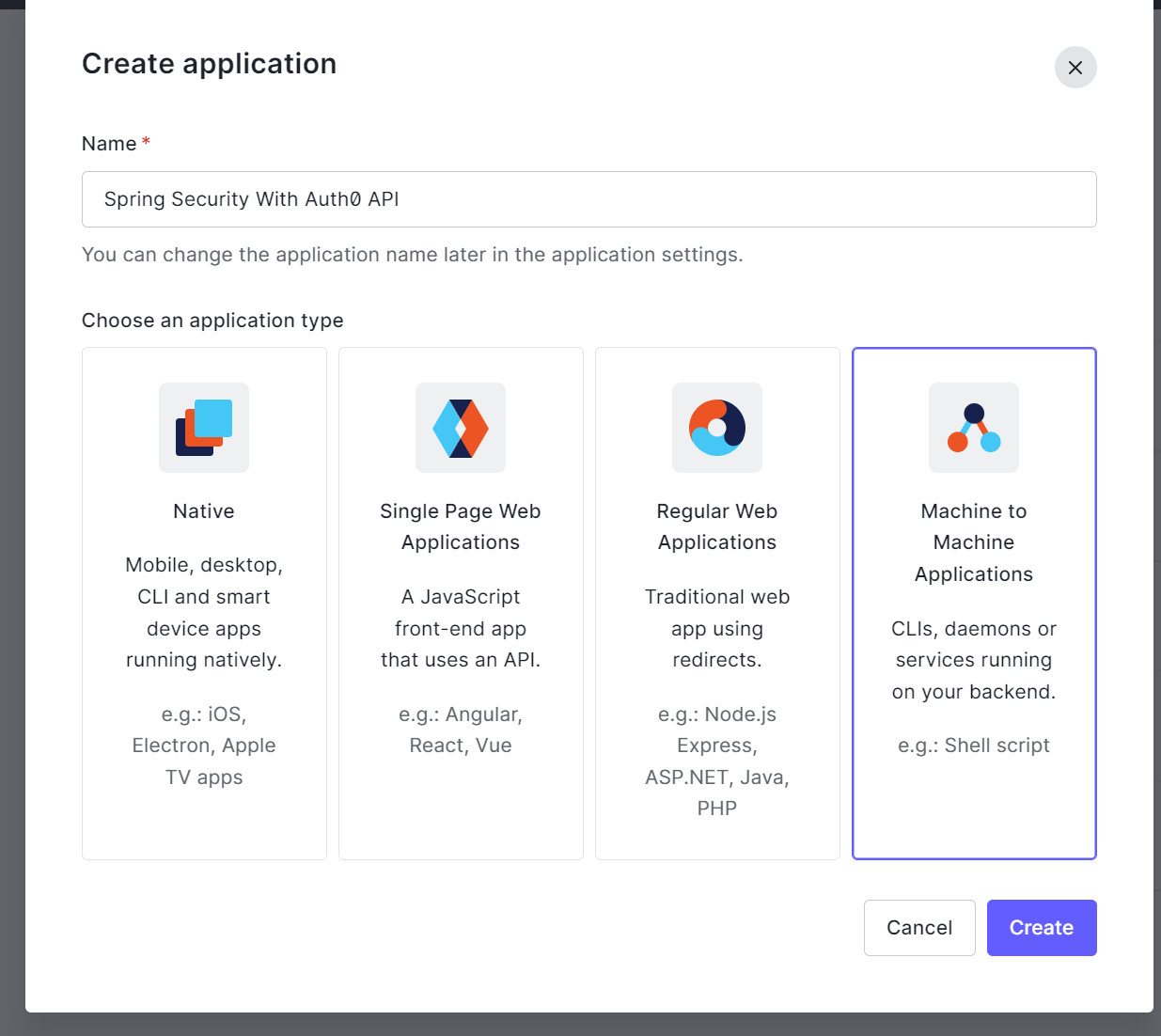Viewport: 1161px width, 1036px height.
Task: Click 'CLIs, daemons or services' description
Action: coord(974,660)
